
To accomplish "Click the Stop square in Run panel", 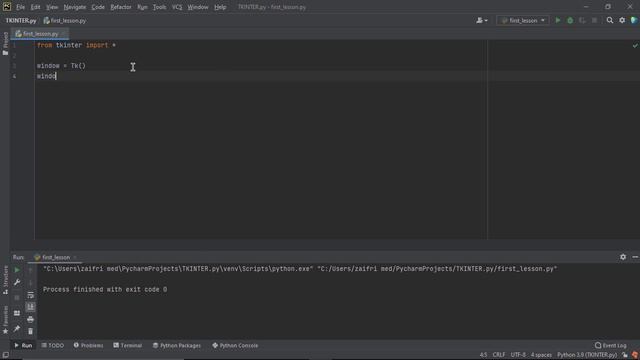I will (x=17, y=298).
